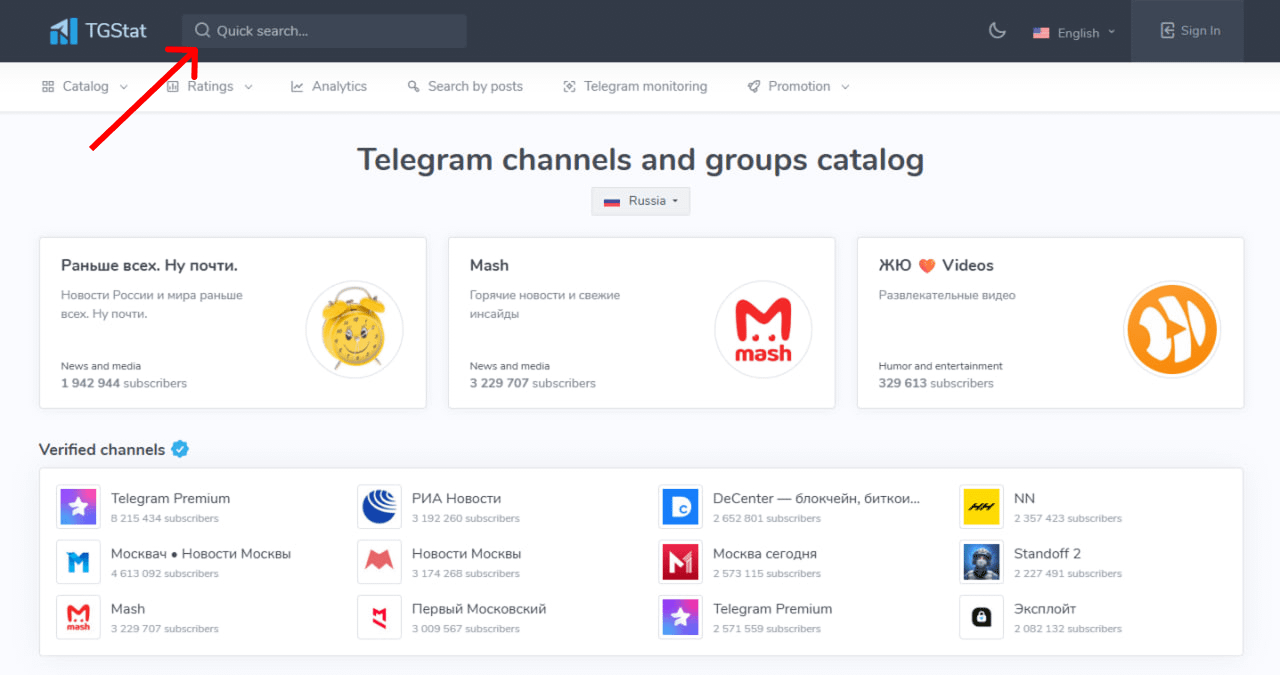Click the Mash channel logo in featured card
Image resolution: width=1280 pixels, height=675 pixels.
[763, 330]
